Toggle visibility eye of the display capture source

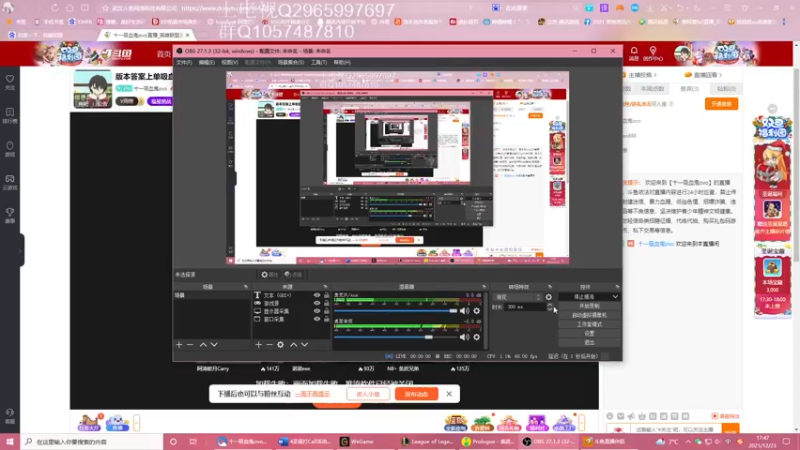click(317, 311)
